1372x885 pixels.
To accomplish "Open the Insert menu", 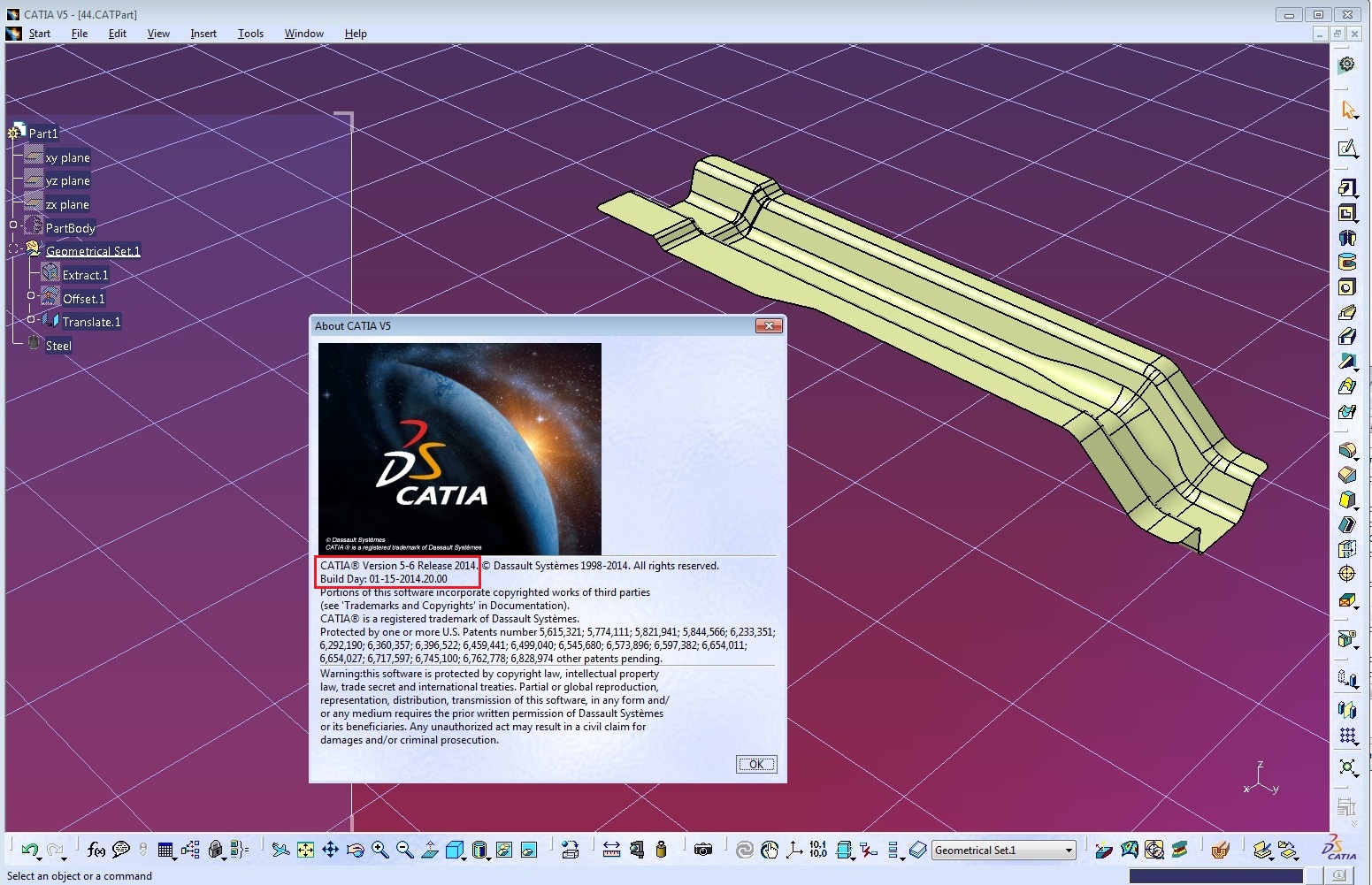I will point(203,34).
